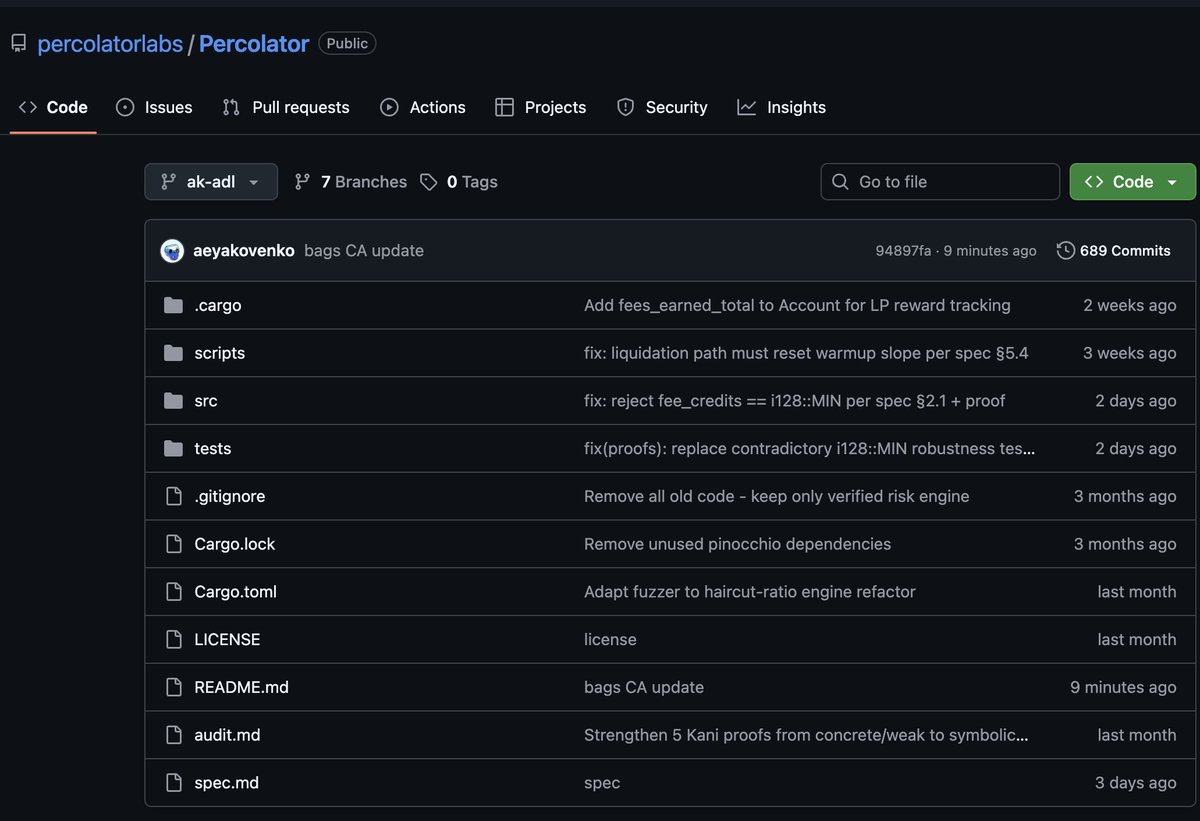Open the scripts folder
The width and height of the screenshot is (1200, 821).
coord(220,353)
